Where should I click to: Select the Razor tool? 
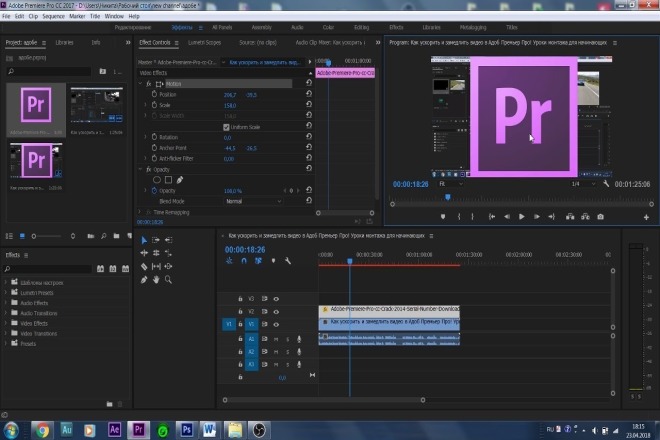point(144,267)
